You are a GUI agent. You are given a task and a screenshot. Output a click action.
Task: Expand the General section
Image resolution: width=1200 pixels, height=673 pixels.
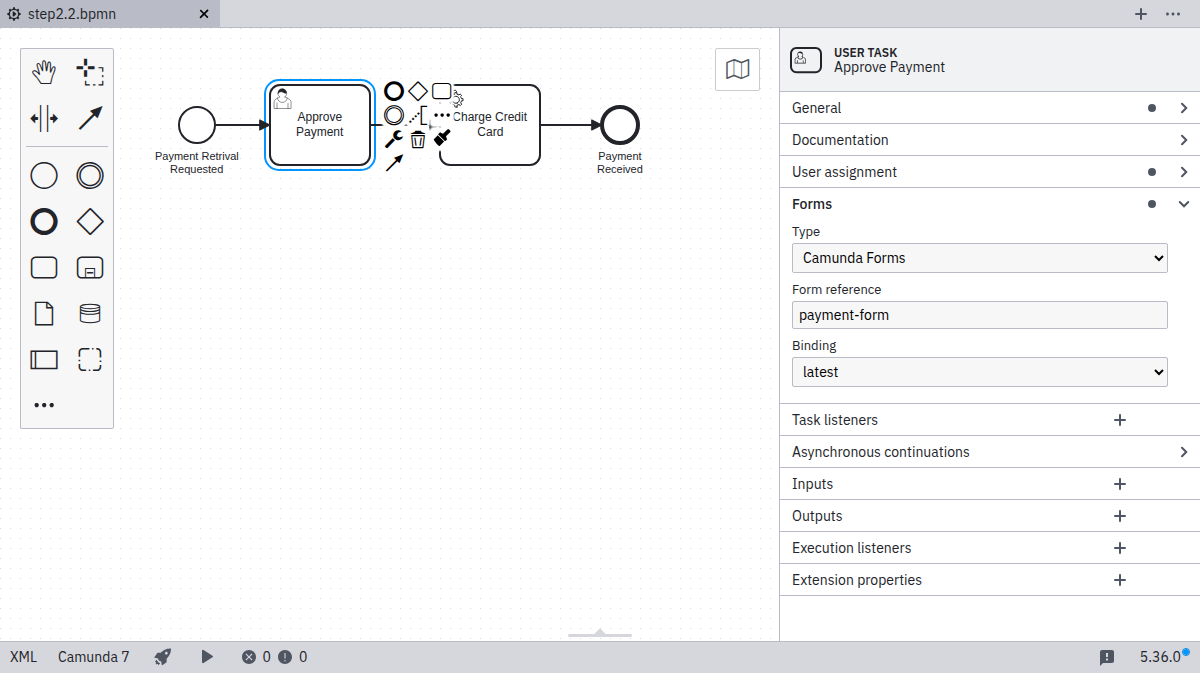coord(989,108)
